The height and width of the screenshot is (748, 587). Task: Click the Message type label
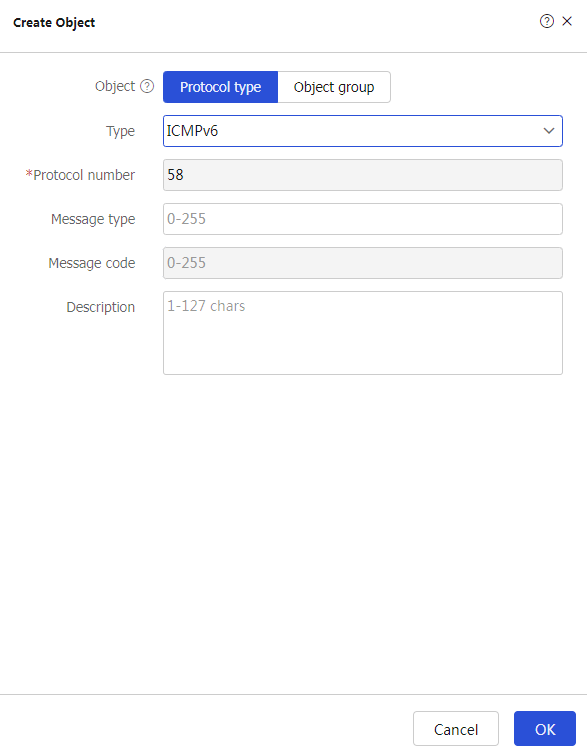tap(93, 219)
